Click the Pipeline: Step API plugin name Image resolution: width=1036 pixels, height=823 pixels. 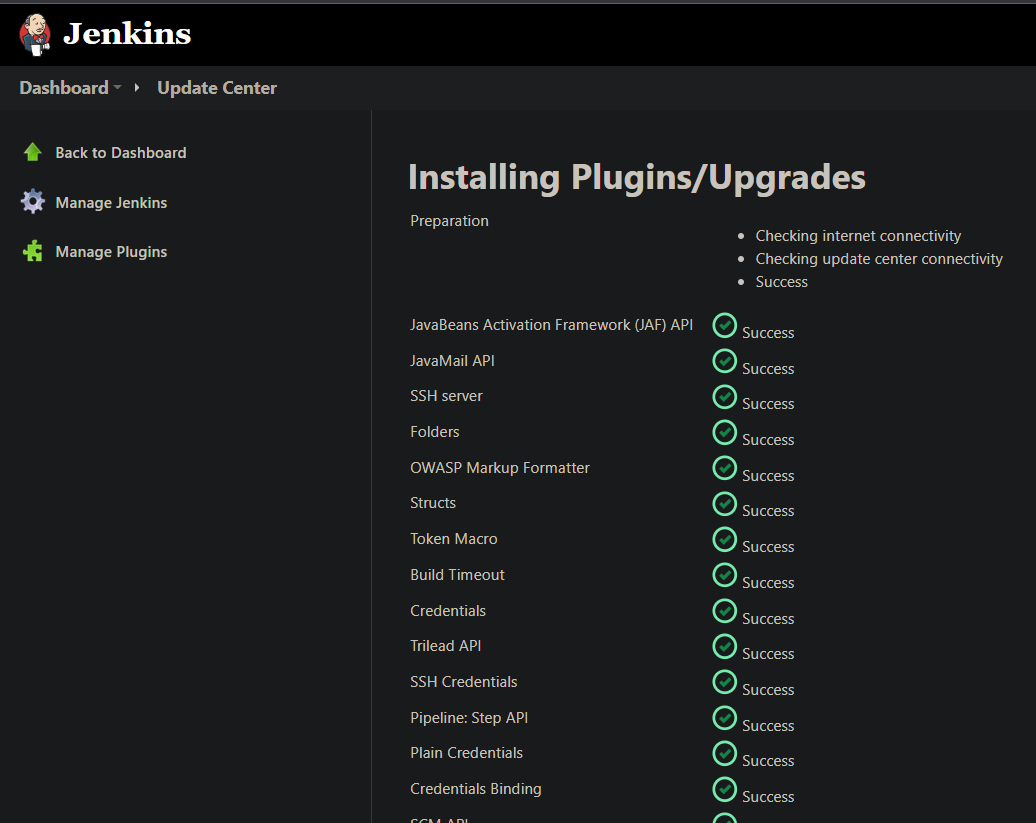[469, 717]
